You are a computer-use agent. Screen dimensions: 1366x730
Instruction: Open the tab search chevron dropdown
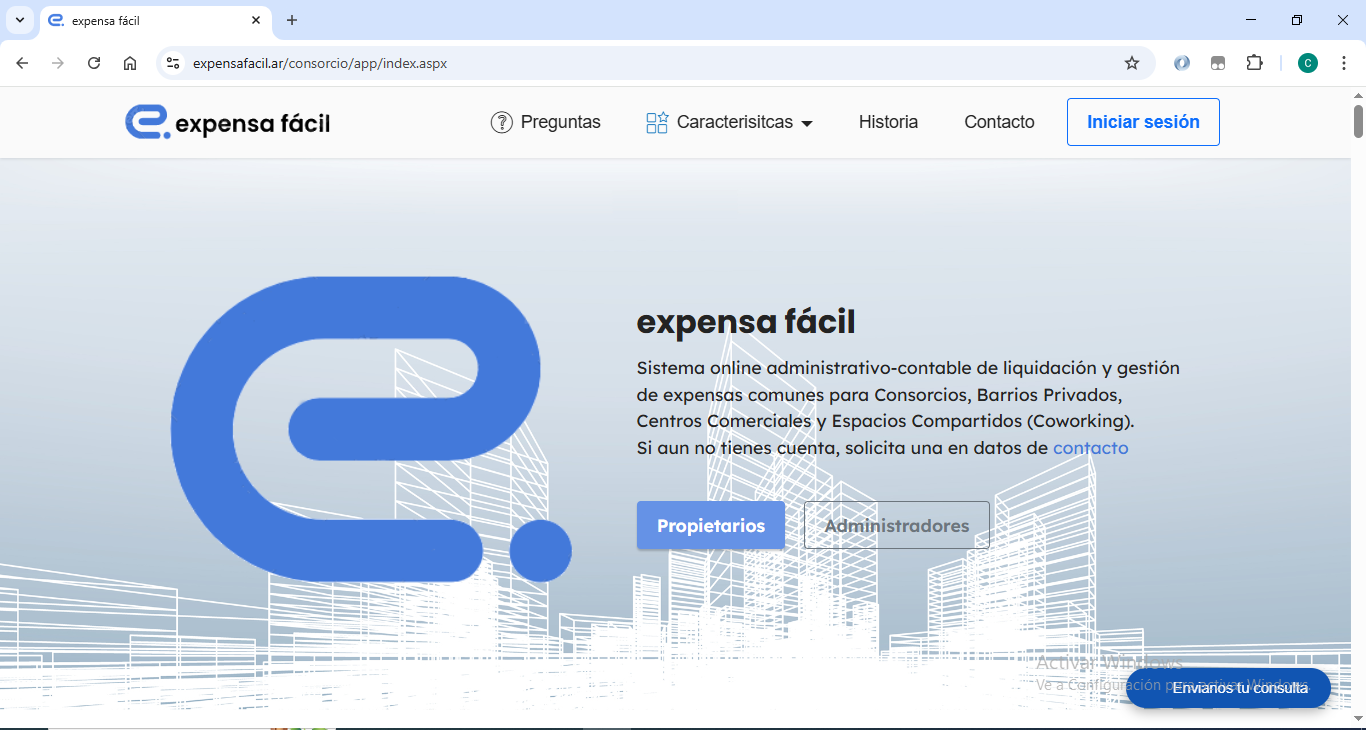[19, 20]
